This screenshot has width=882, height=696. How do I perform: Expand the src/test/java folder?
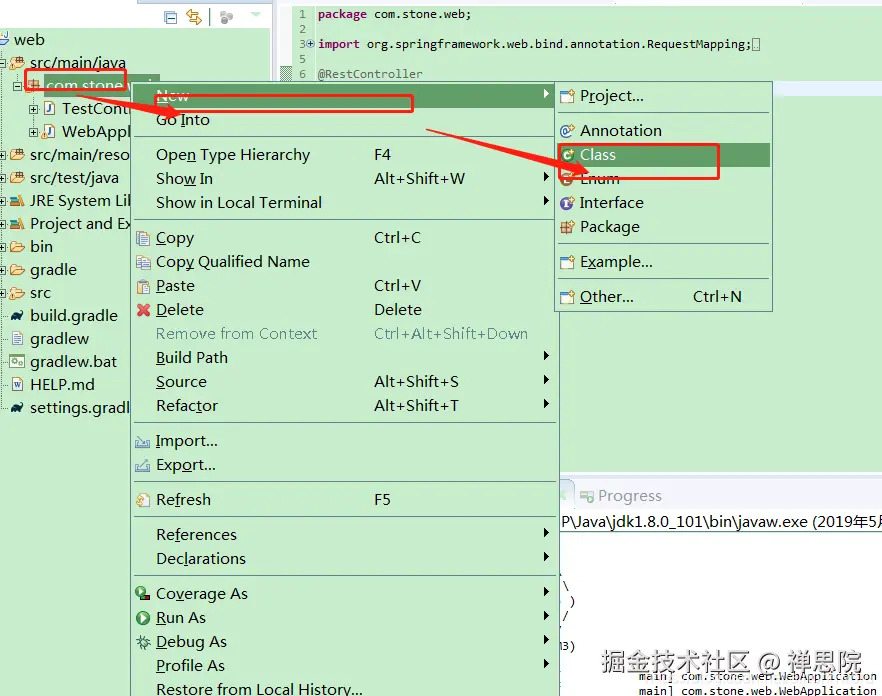(x=3, y=178)
